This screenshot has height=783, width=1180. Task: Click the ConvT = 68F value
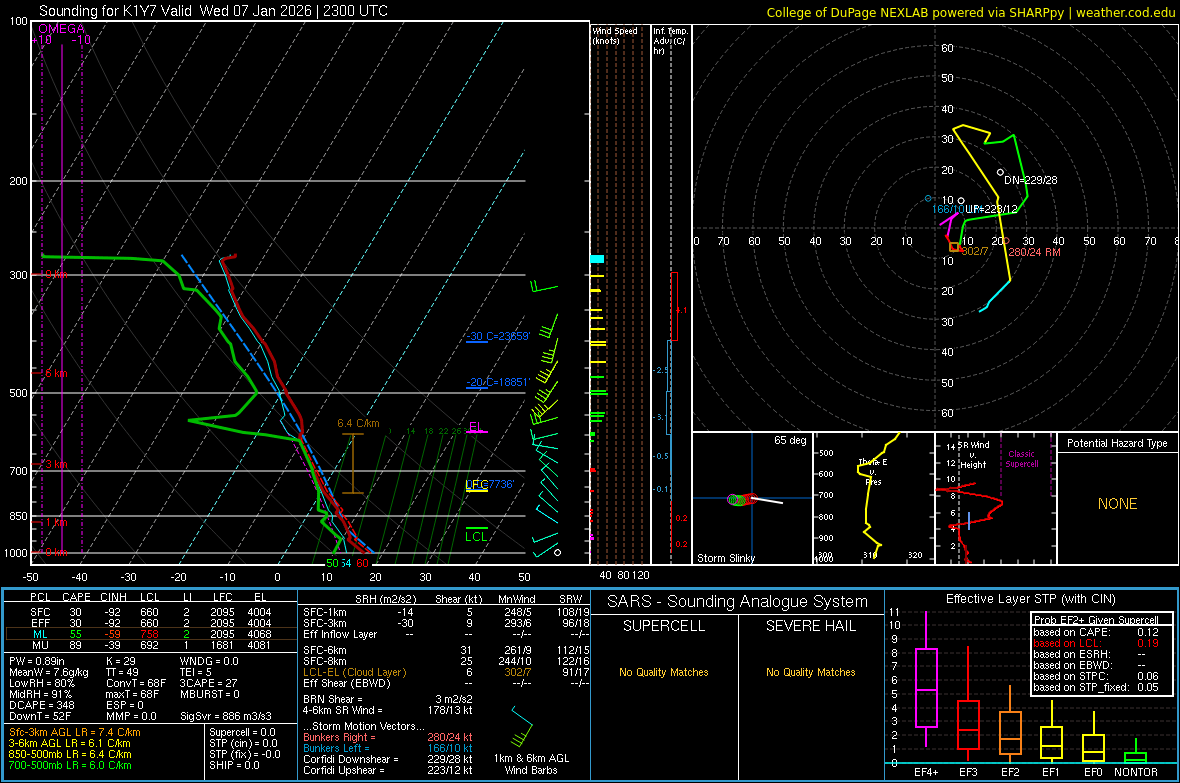[136, 683]
